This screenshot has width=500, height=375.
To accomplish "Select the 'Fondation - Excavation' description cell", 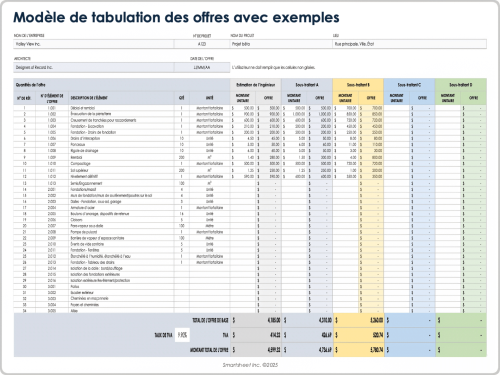I will (x=121, y=126).
